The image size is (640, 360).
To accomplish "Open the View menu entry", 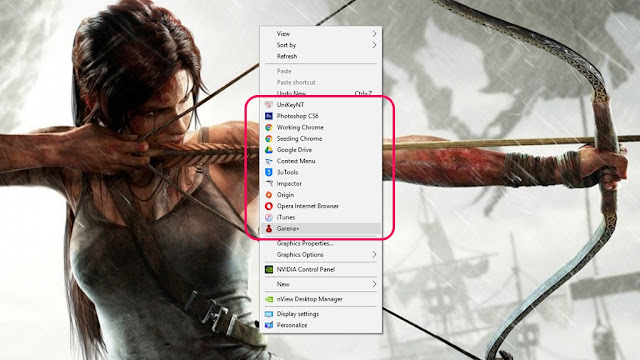I will coord(321,34).
